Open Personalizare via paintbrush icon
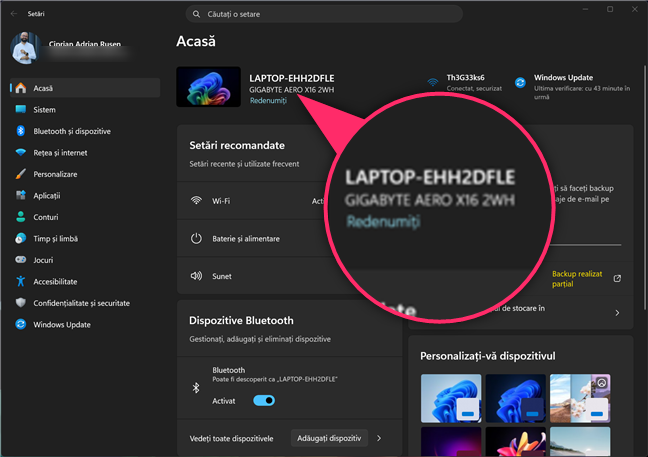This screenshot has height=457, width=648. (x=21, y=174)
